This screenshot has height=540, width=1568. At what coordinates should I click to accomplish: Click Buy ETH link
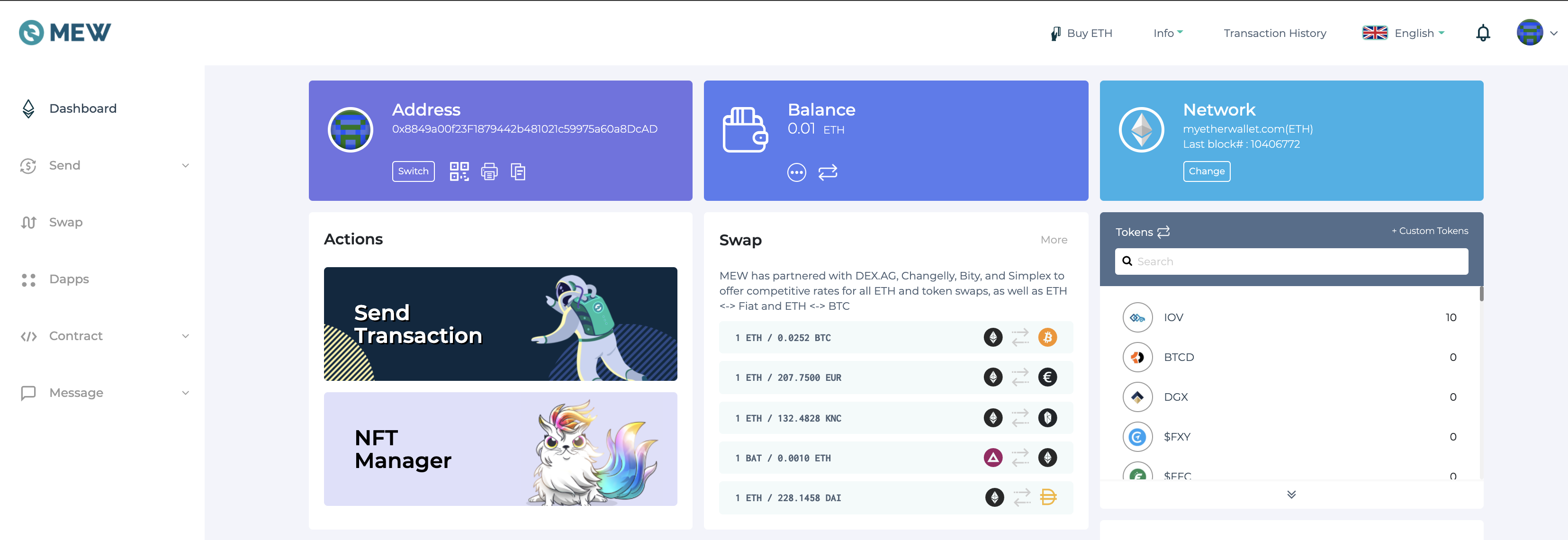pos(1089,34)
